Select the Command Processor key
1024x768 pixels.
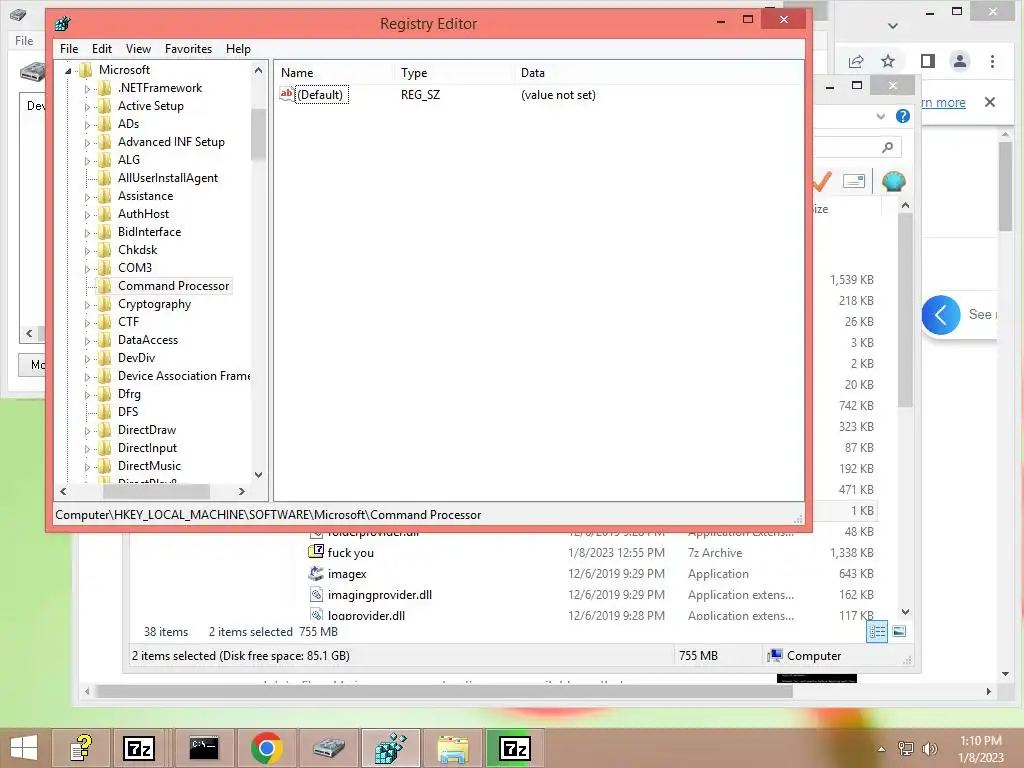pos(173,286)
